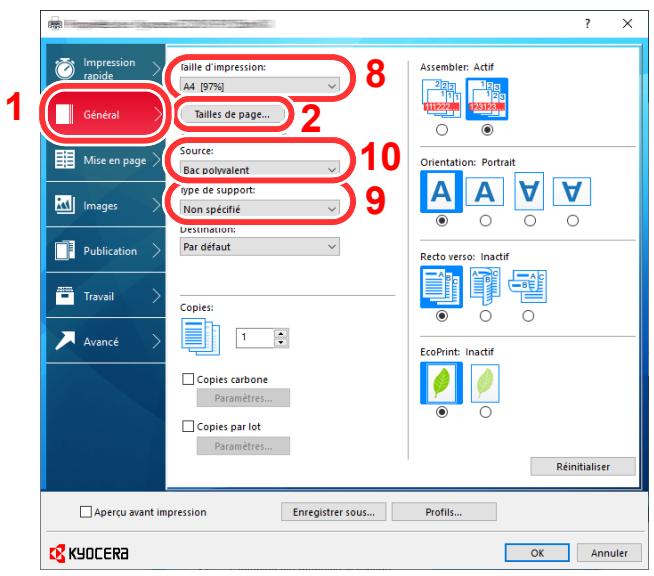Click the Avancé arrow icon
The width and height of the screenshot is (654, 576).
65,341
